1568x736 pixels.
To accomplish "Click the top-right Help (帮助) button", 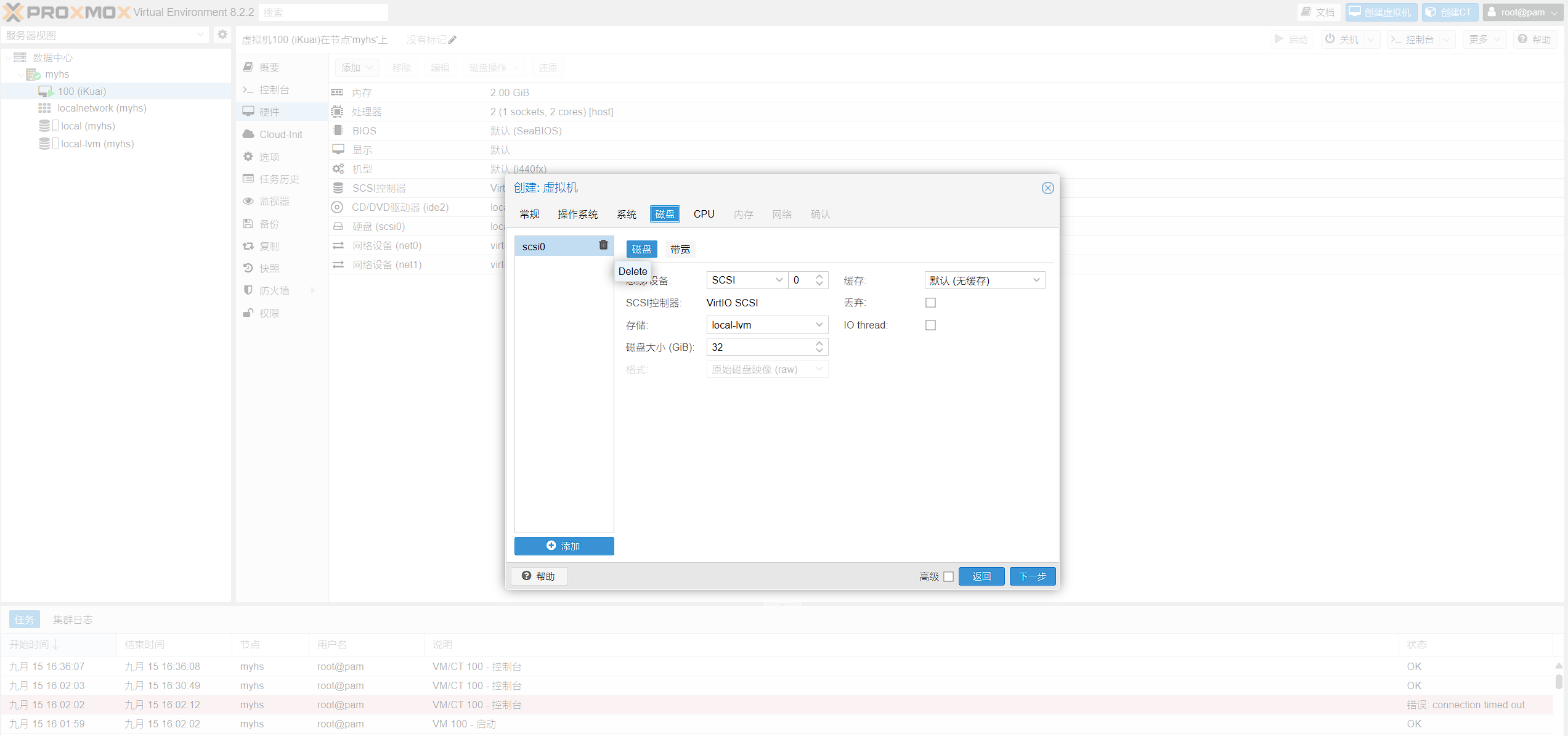I will pyautogui.click(x=1534, y=39).
